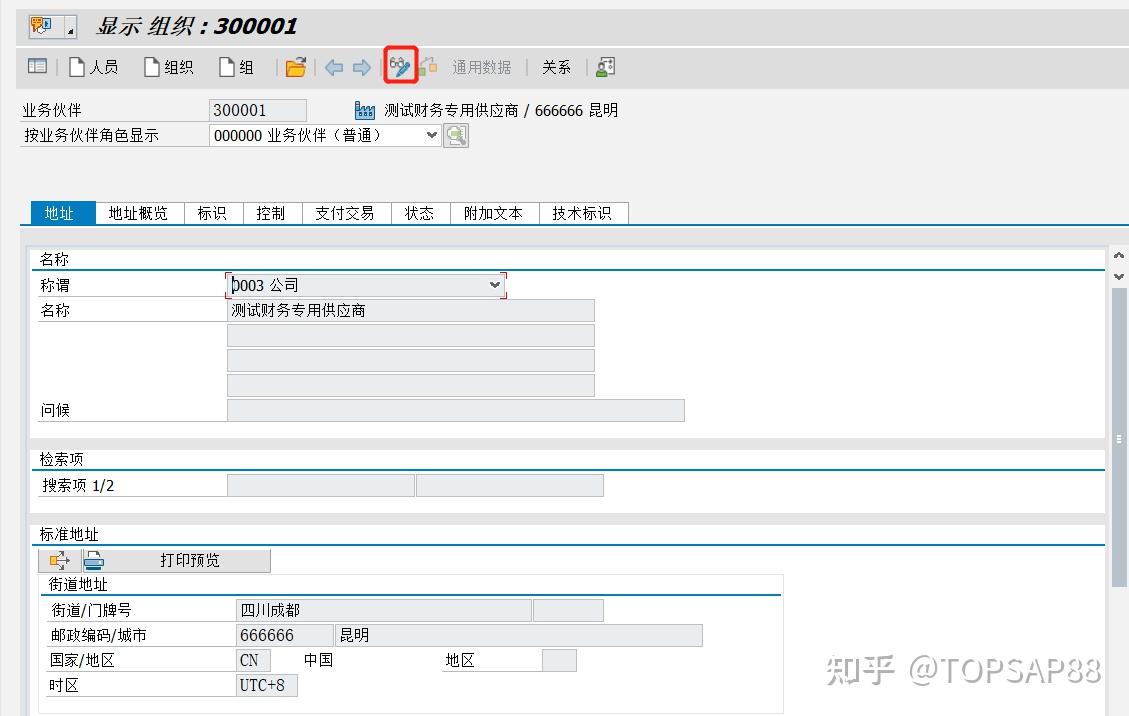Click the printer icon in standard address section
1129x716 pixels.
(93, 560)
